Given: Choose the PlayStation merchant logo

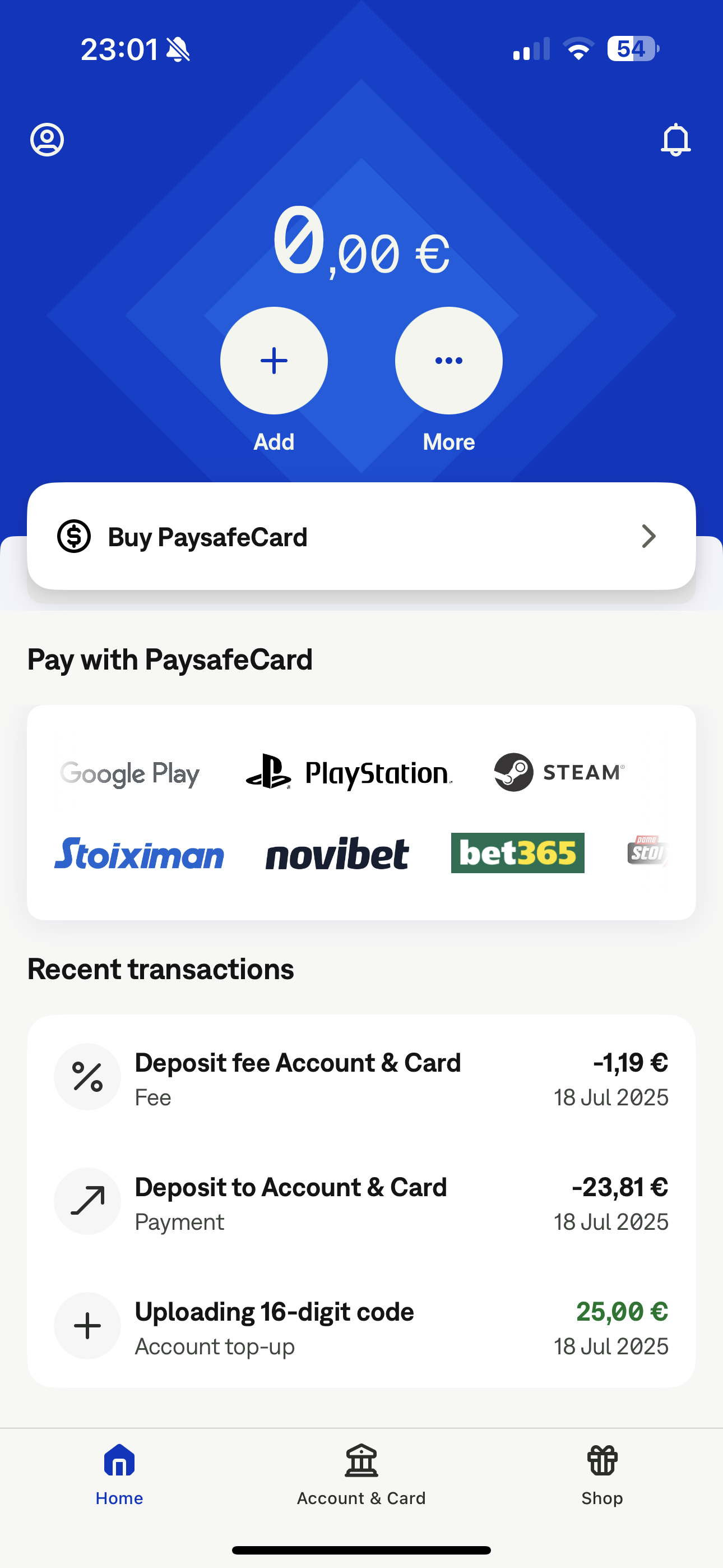Looking at the screenshot, I should [349, 772].
